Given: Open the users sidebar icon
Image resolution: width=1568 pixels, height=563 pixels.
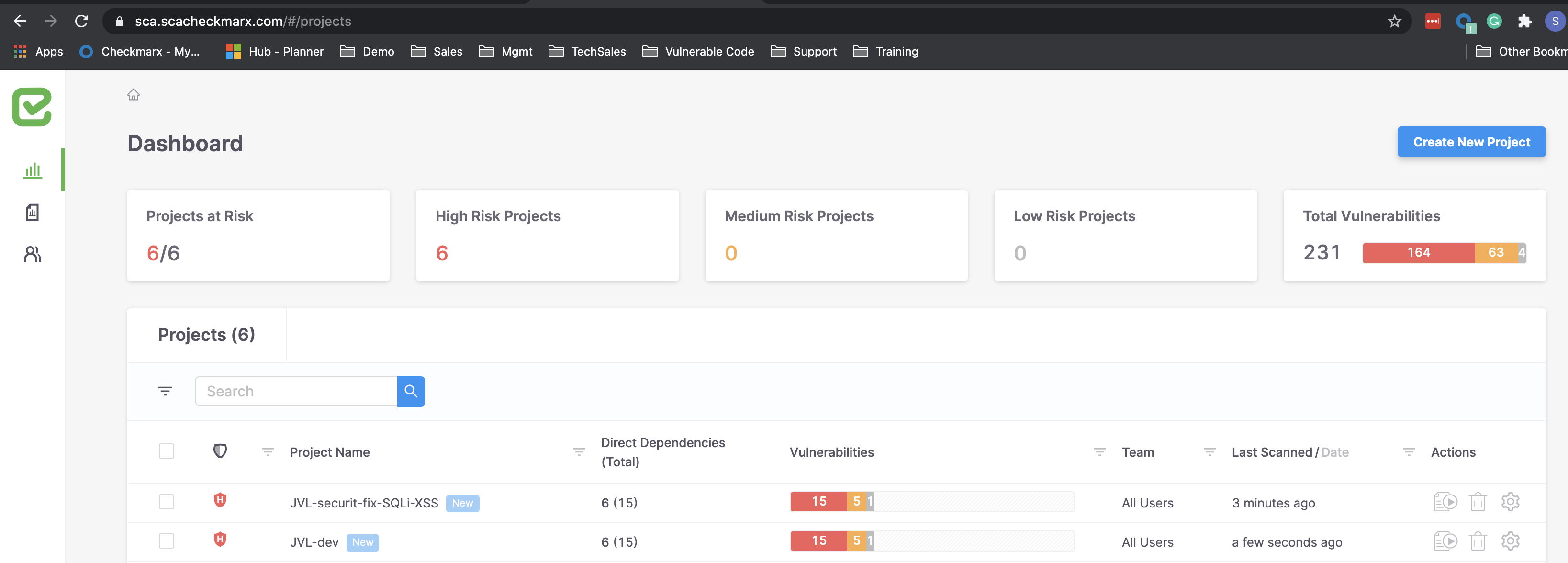Looking at the screenshot, I should click(32, 254).
